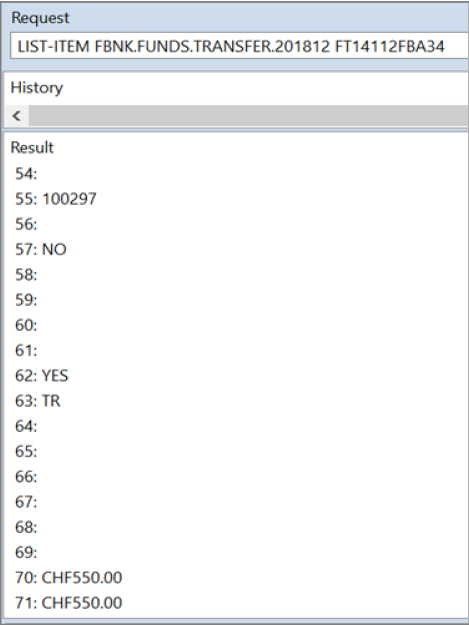
Task: Click the empty result line 58
Action: click(x=26, y=275)
